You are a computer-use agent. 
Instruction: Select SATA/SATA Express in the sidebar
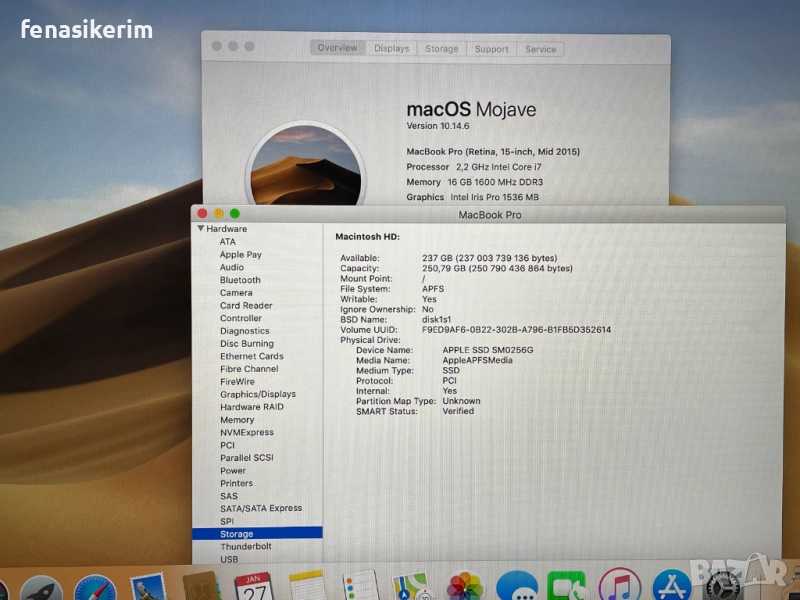point(260,508)
